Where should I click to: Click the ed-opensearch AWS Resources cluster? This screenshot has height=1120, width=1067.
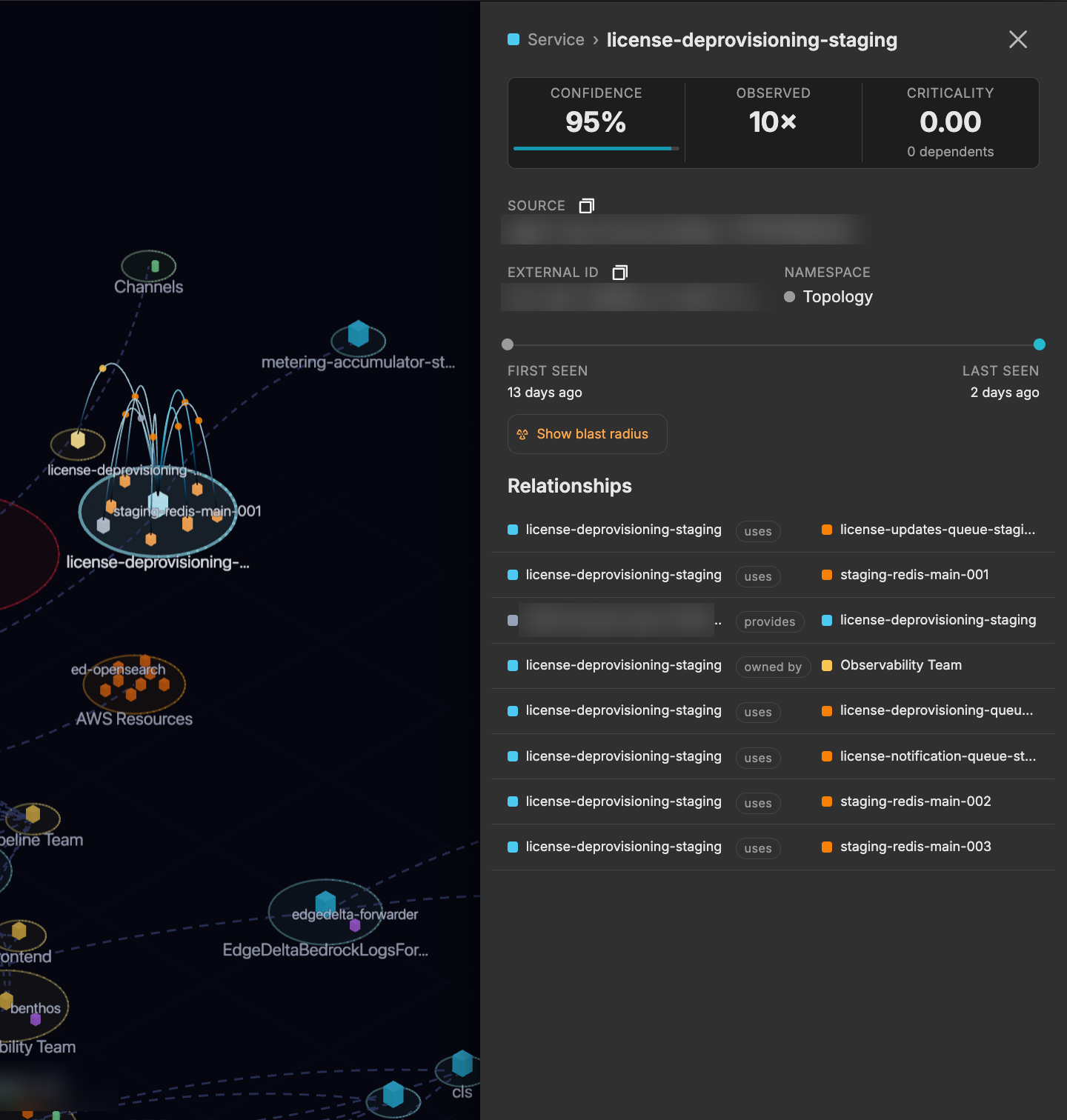(134, 683)
